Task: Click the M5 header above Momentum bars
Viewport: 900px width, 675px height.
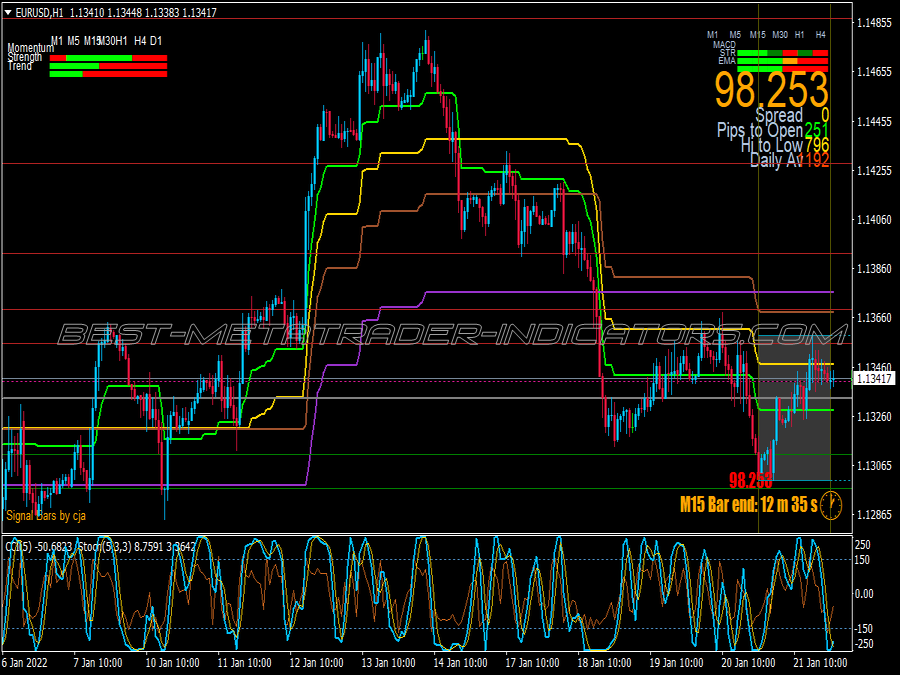Action: pos(73,41)
